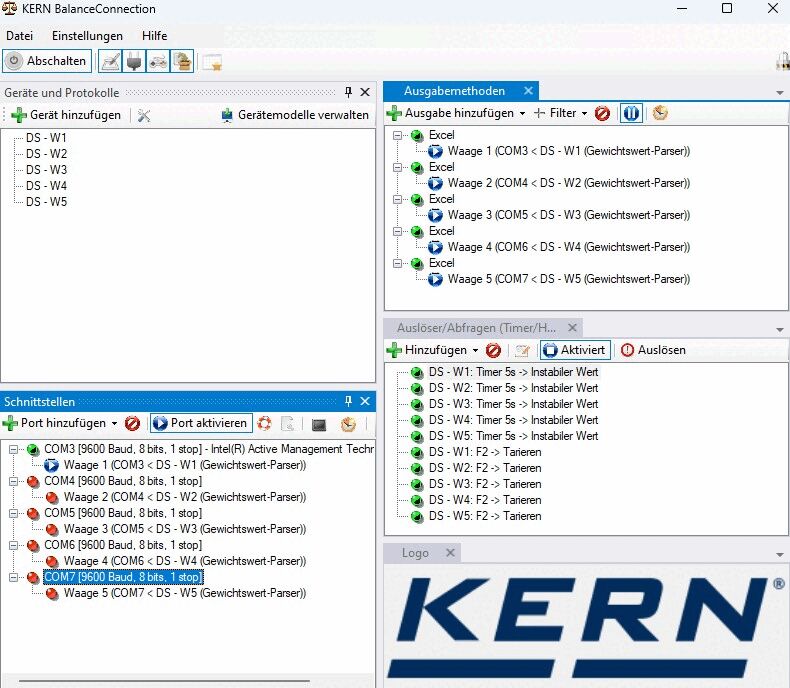Click the red delete icon in Auslöser toolbar

click(x=493, y=350)
